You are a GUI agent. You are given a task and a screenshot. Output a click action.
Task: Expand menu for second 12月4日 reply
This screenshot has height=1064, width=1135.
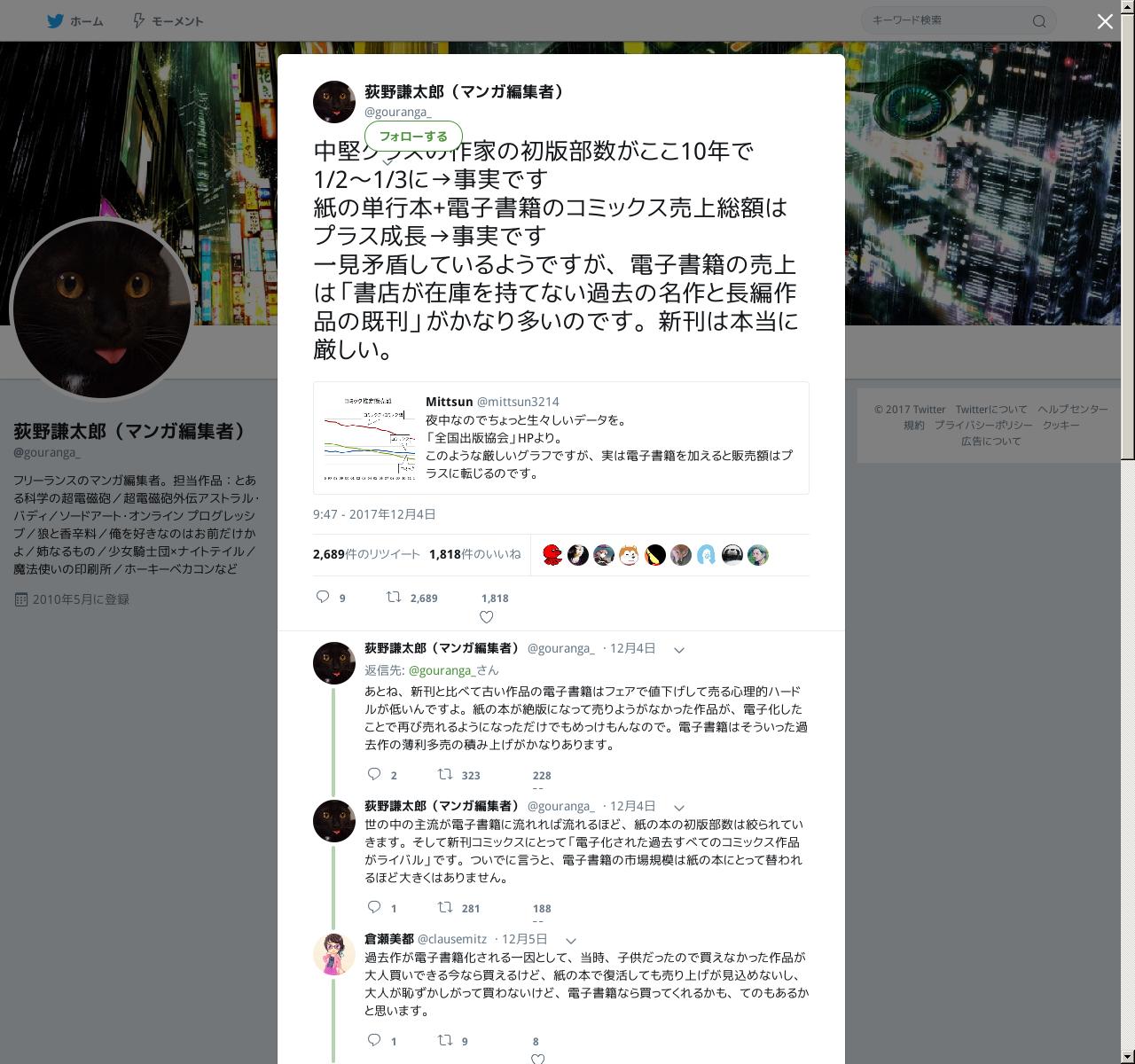(x=679, y=808)
